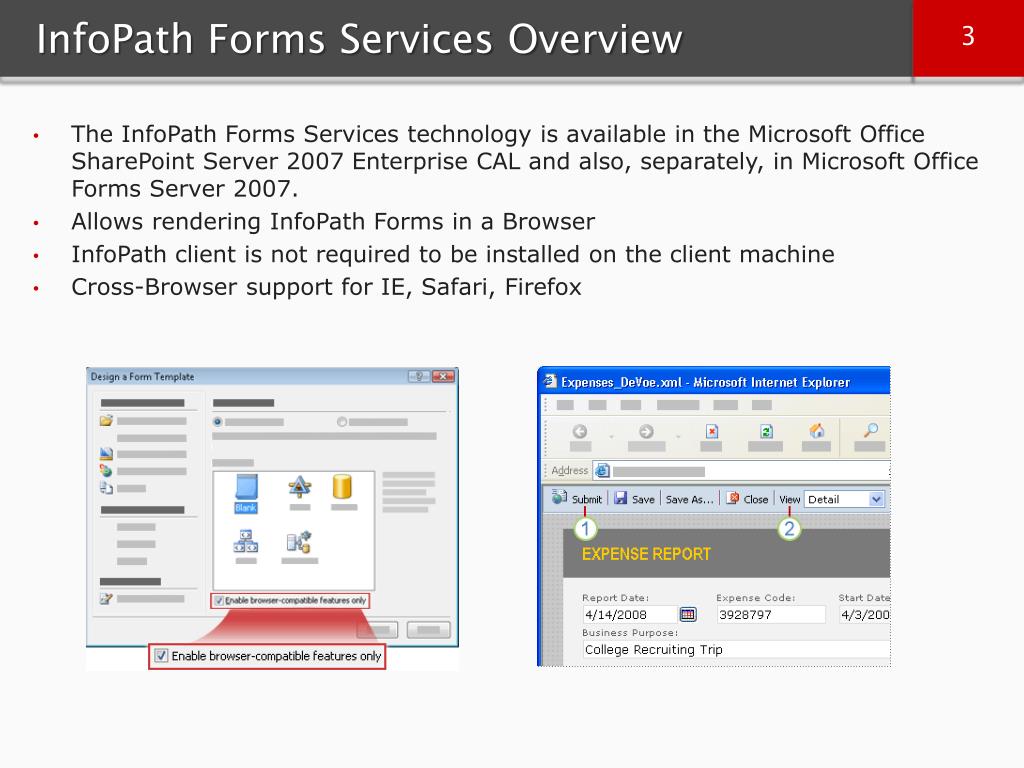
Task: Click Save on the form toolbar
Action: click(x=635, y=499)
